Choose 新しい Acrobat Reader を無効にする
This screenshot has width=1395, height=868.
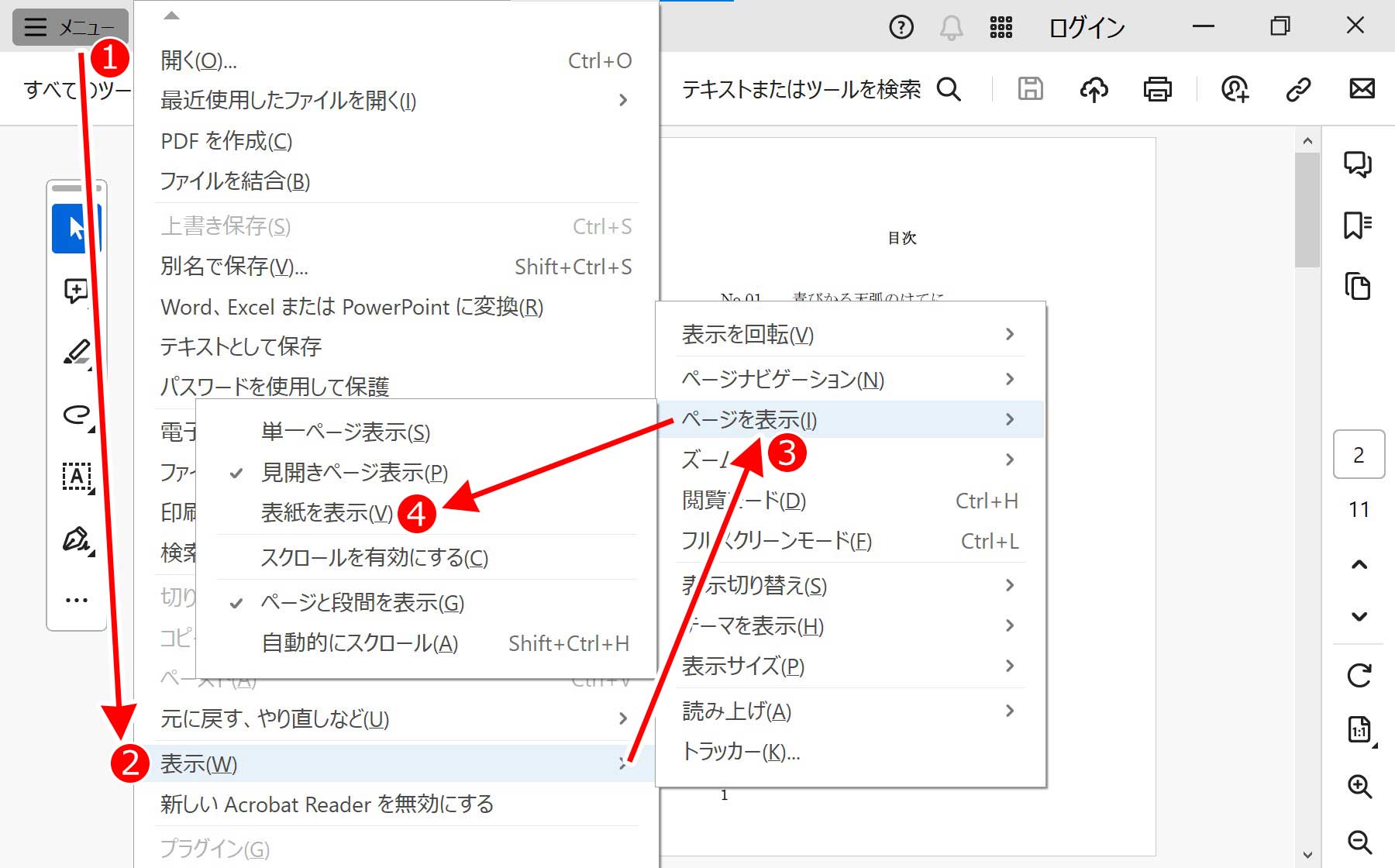pos(395,804)
